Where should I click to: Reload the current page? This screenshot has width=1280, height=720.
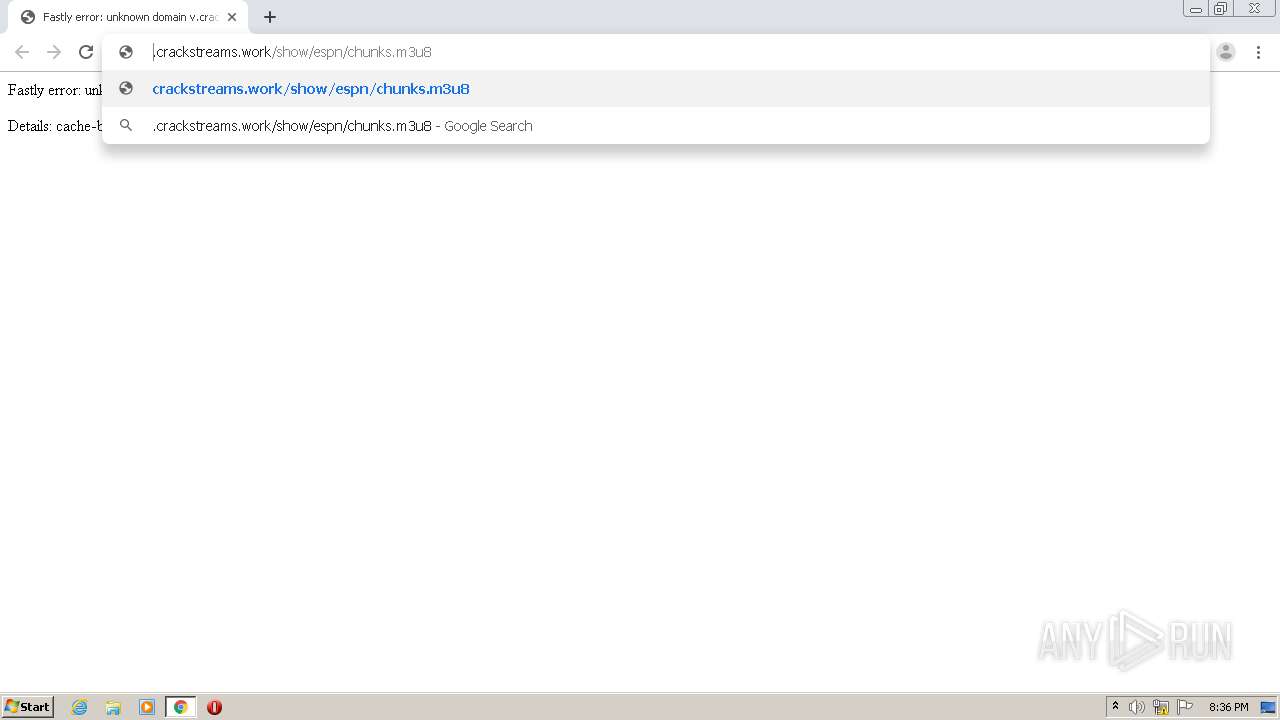86,52
